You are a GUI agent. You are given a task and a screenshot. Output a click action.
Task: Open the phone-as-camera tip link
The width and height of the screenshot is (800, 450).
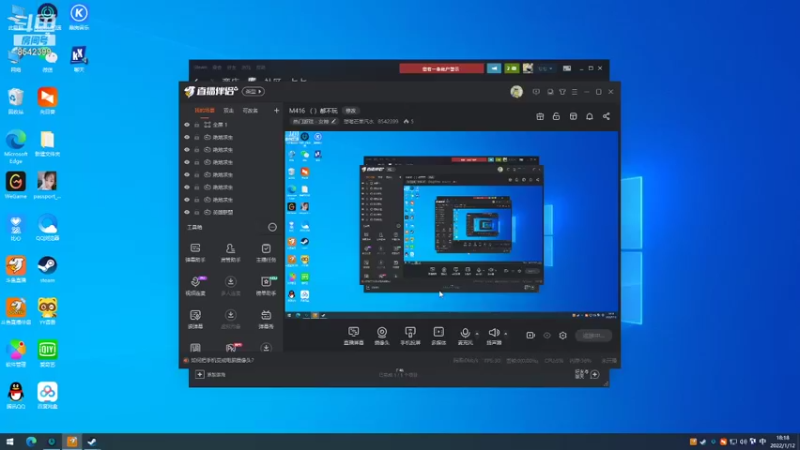click(221, 360)
